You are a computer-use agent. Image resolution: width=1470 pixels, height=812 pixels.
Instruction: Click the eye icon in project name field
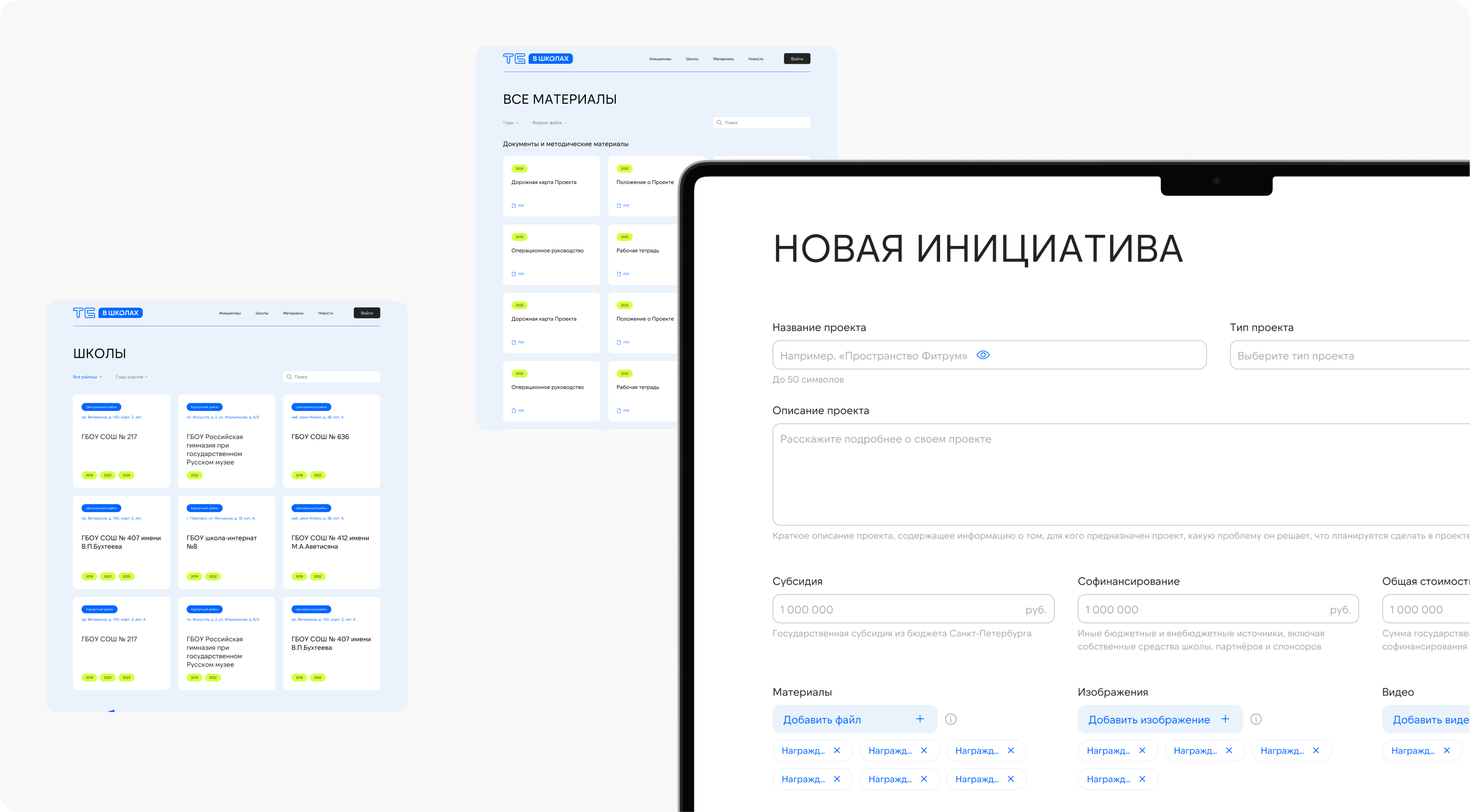(x=983, y=355)
